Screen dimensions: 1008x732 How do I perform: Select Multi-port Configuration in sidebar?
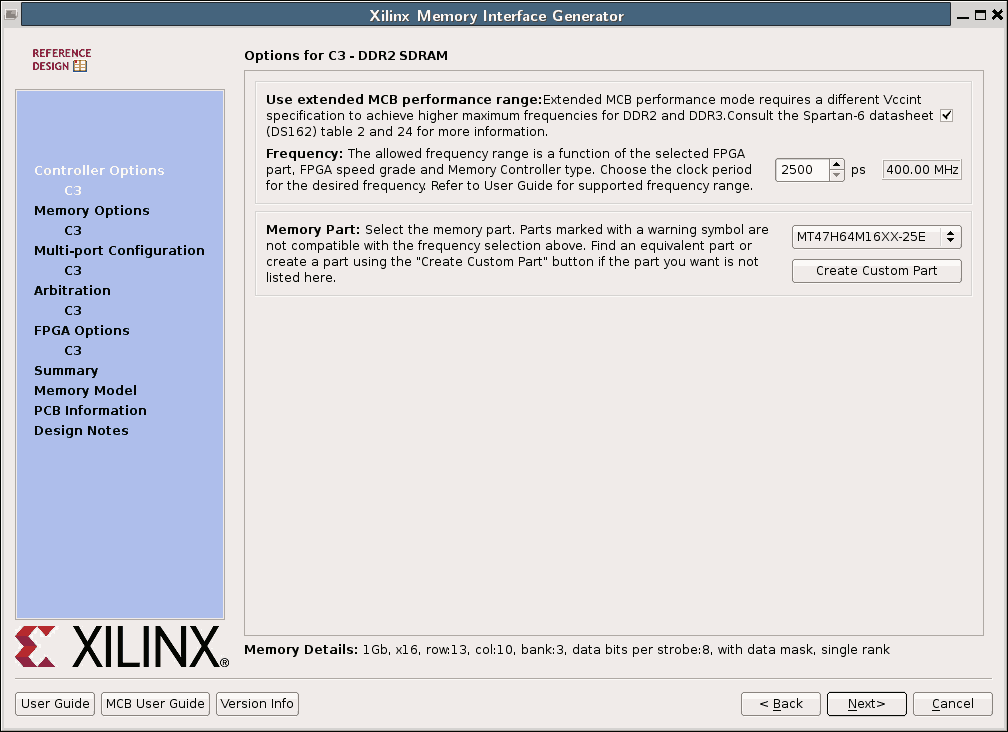click(119, 251)
